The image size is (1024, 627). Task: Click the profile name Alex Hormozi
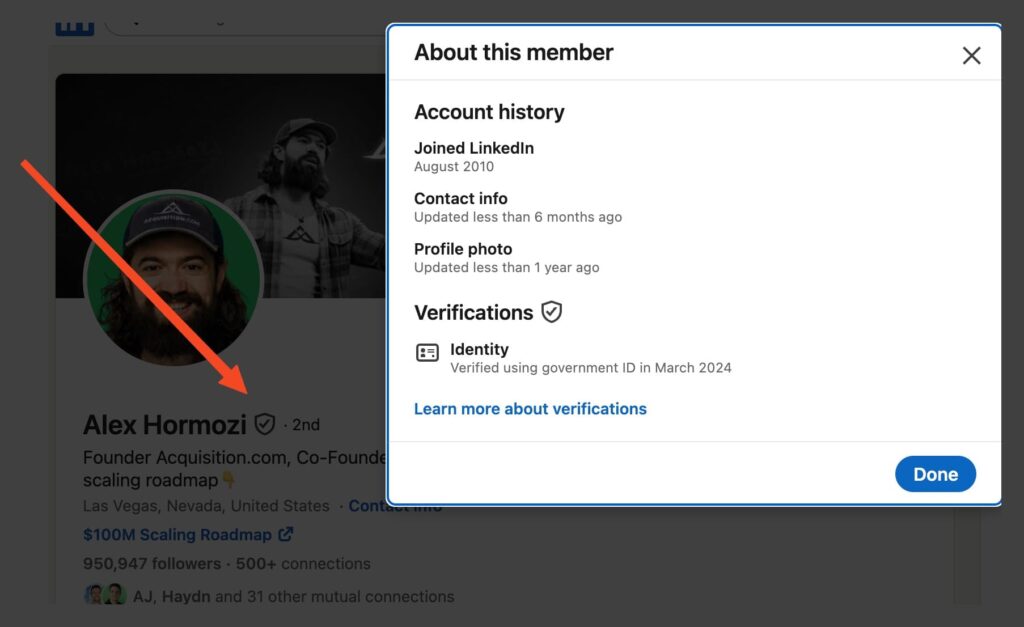pyautogui.click(x=165, y=425)
